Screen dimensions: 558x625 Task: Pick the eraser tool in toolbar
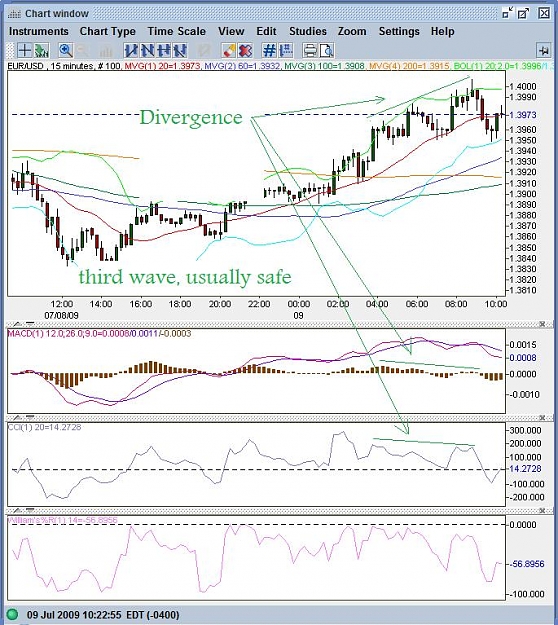229,51
